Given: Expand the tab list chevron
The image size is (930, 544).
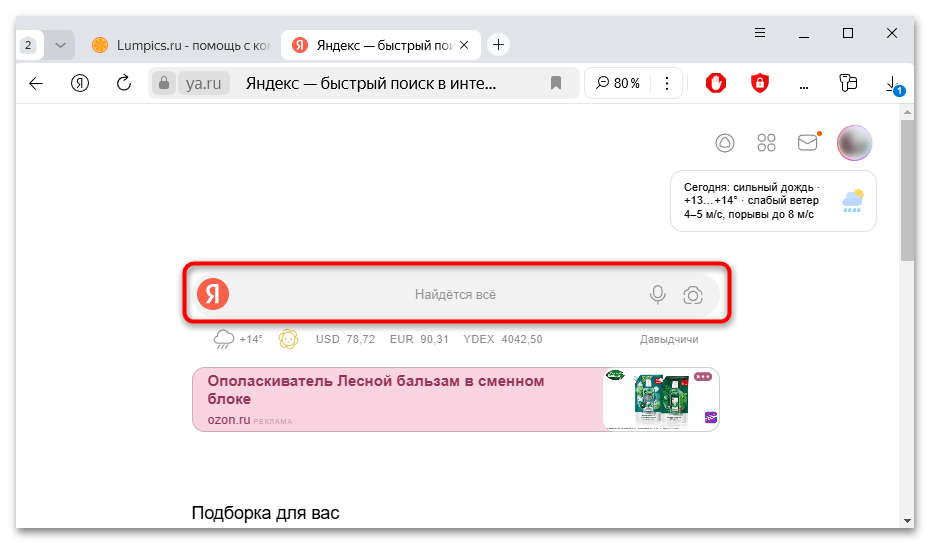Looking at the screenshot, I should (x=60, y=45).
